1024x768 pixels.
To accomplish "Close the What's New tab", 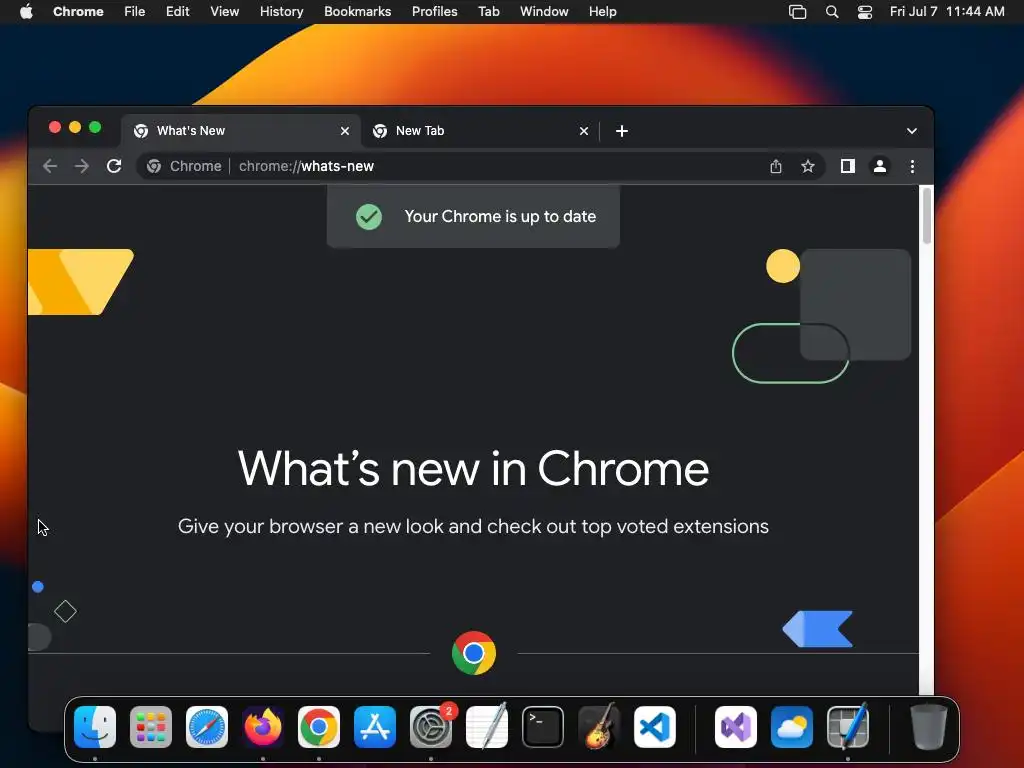I will point(345,131).
